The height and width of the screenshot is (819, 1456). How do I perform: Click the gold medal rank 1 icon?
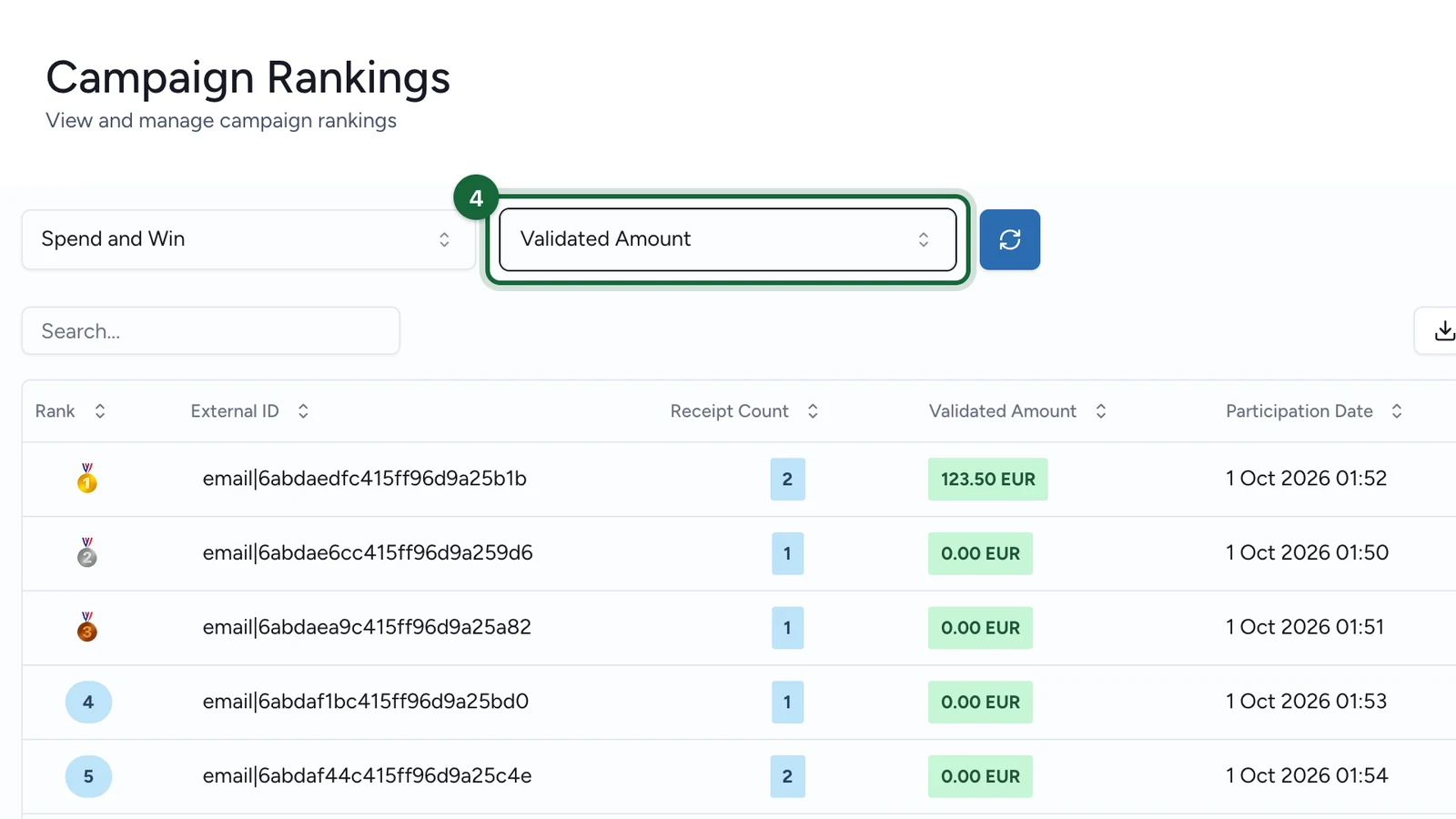pos(87,479)
